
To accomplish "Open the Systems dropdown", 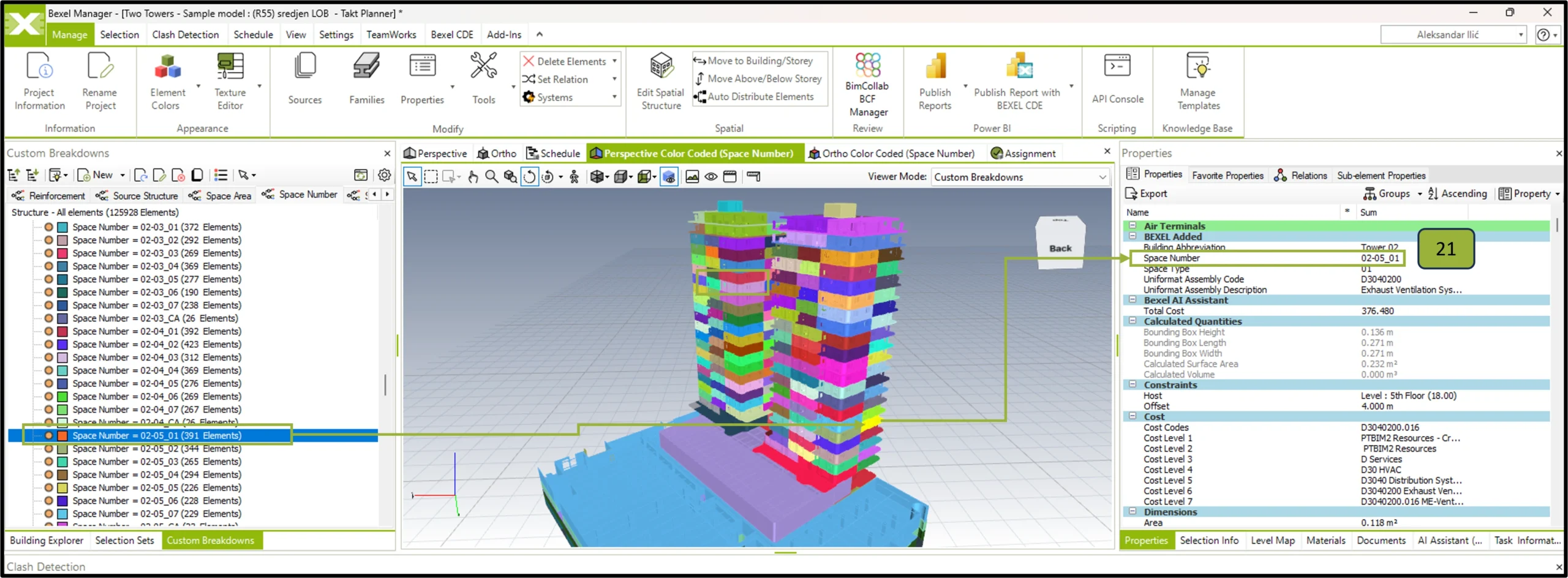I will click(x=570, y=97).
